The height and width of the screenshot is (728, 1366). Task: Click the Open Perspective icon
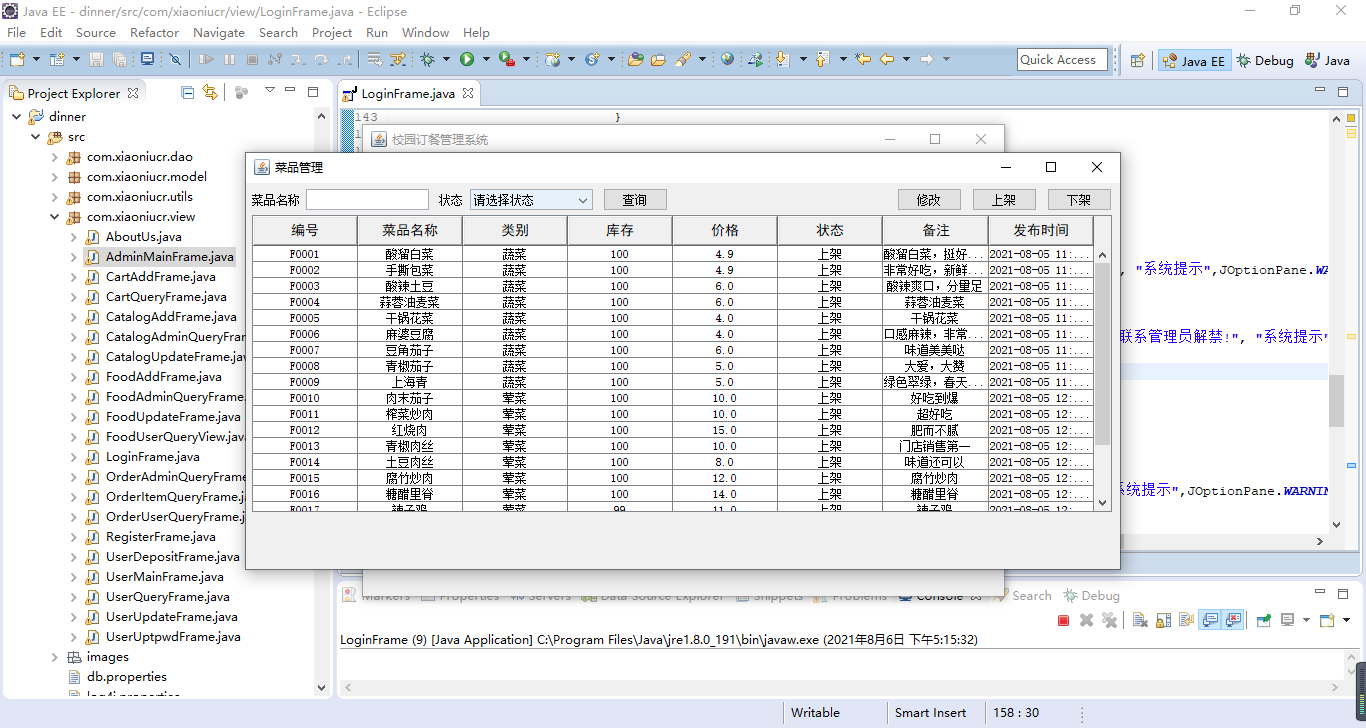tap(1137, 60)
